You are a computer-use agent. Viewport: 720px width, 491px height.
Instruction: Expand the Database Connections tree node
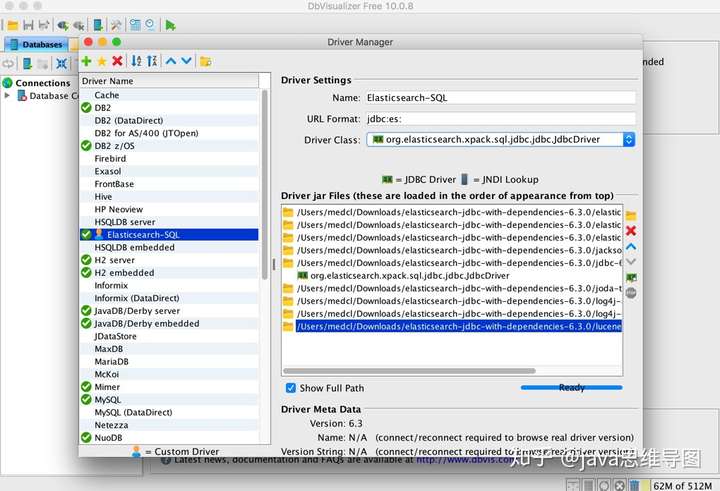click(x=7, y=96)
